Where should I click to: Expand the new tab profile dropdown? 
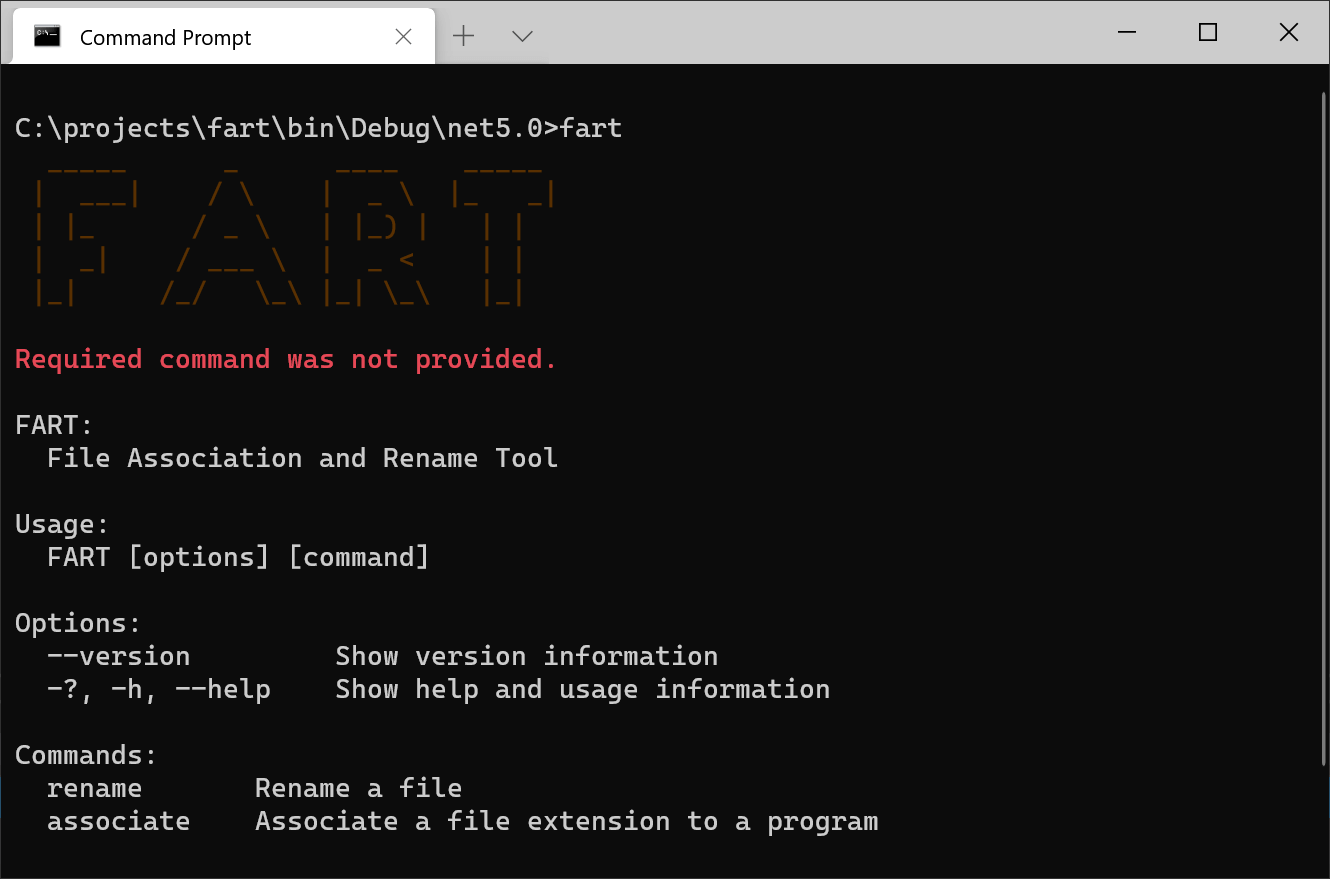522,37
